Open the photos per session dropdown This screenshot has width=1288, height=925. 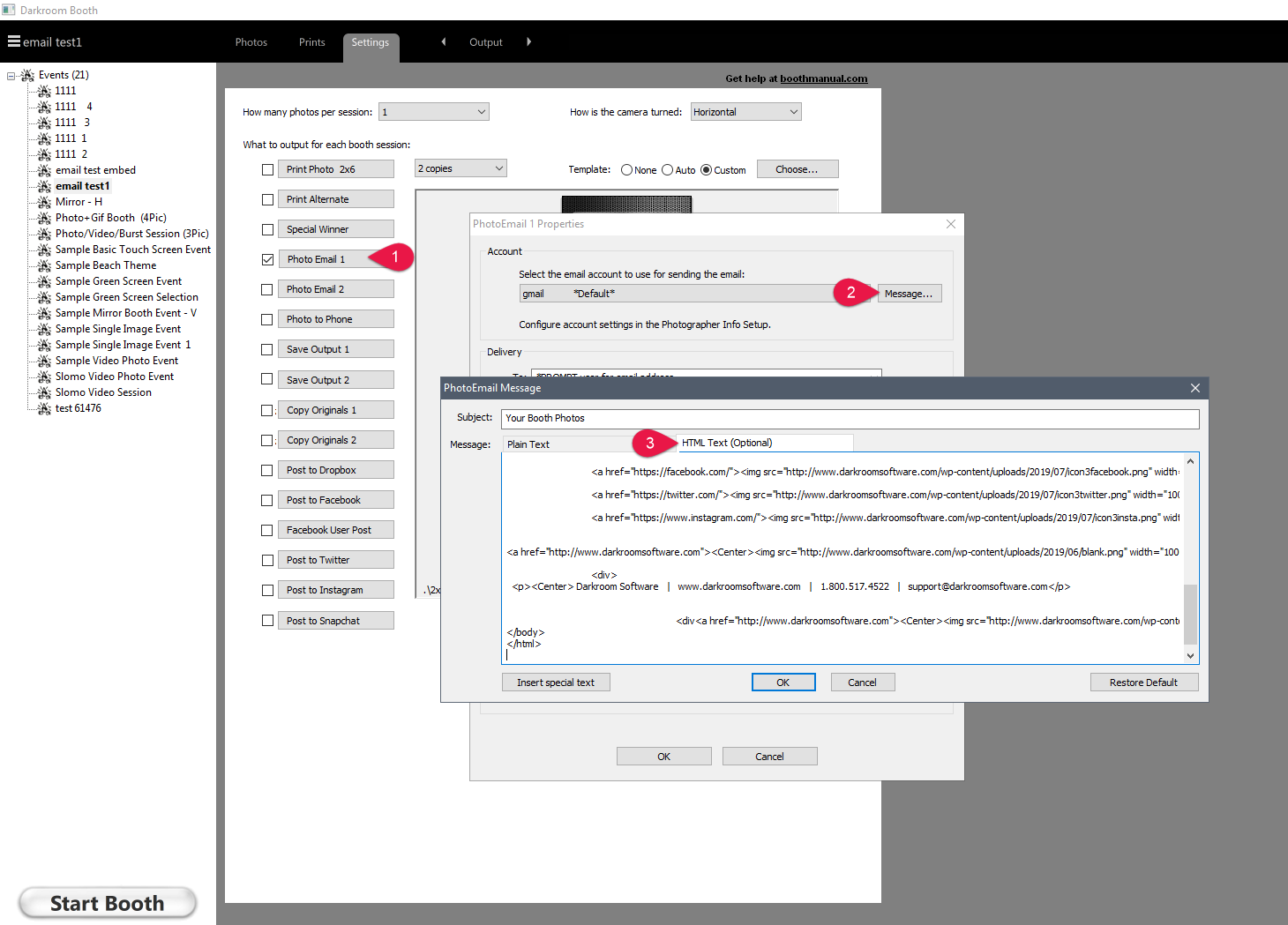pos(433,112)
